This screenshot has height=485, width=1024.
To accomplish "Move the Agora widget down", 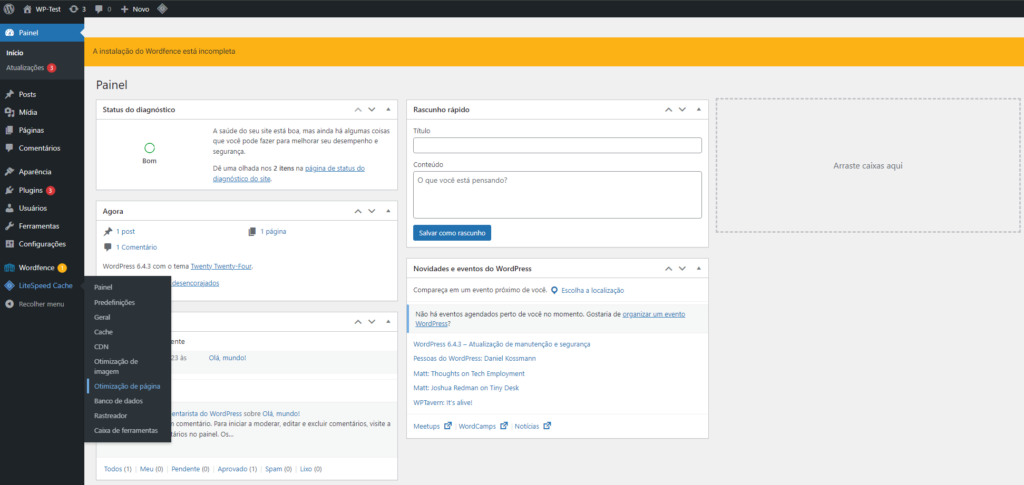I will [x=371, y=211].
